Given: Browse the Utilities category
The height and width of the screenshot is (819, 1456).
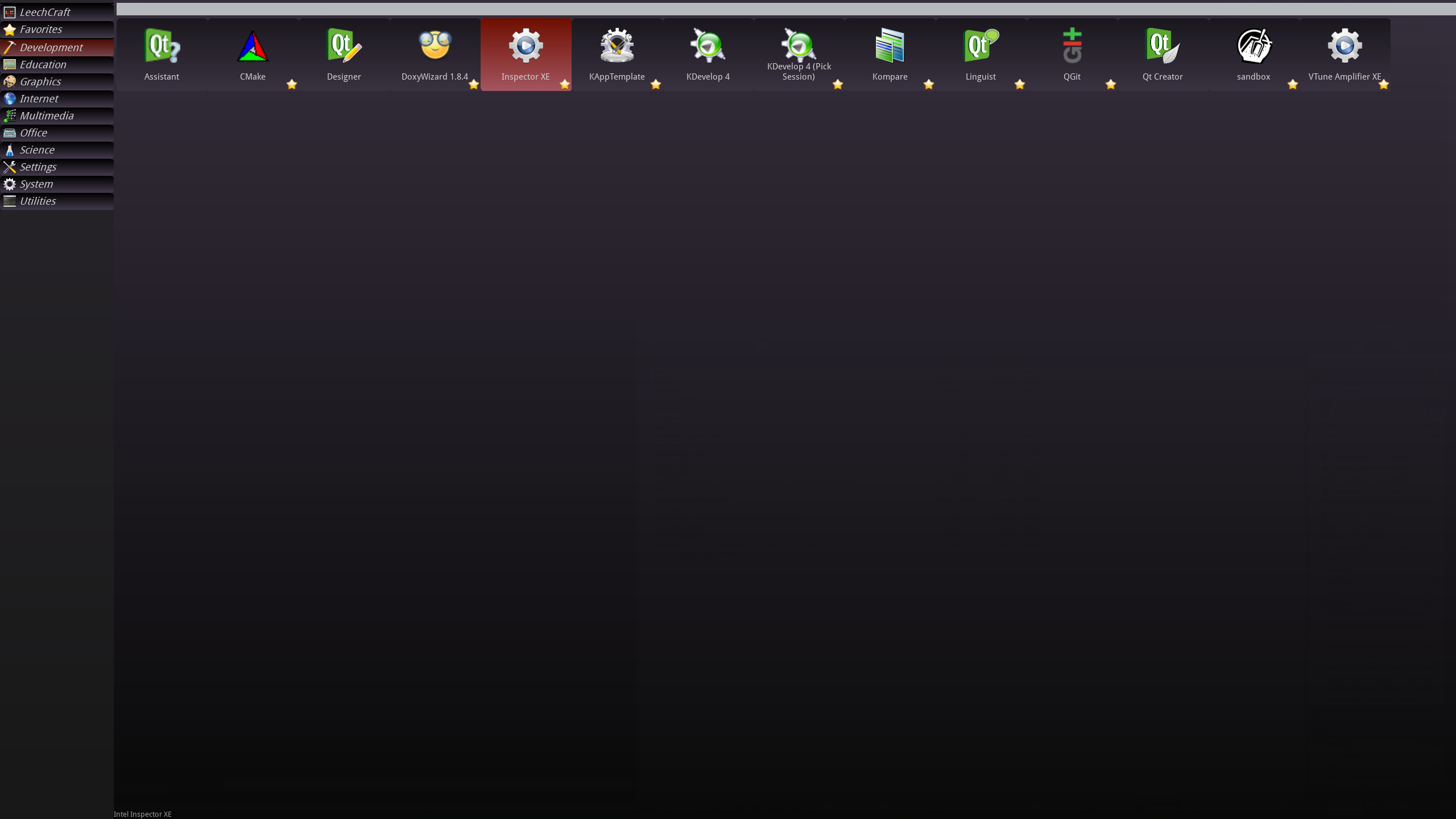Looking at the screenshot, I should tap(57, 201).
